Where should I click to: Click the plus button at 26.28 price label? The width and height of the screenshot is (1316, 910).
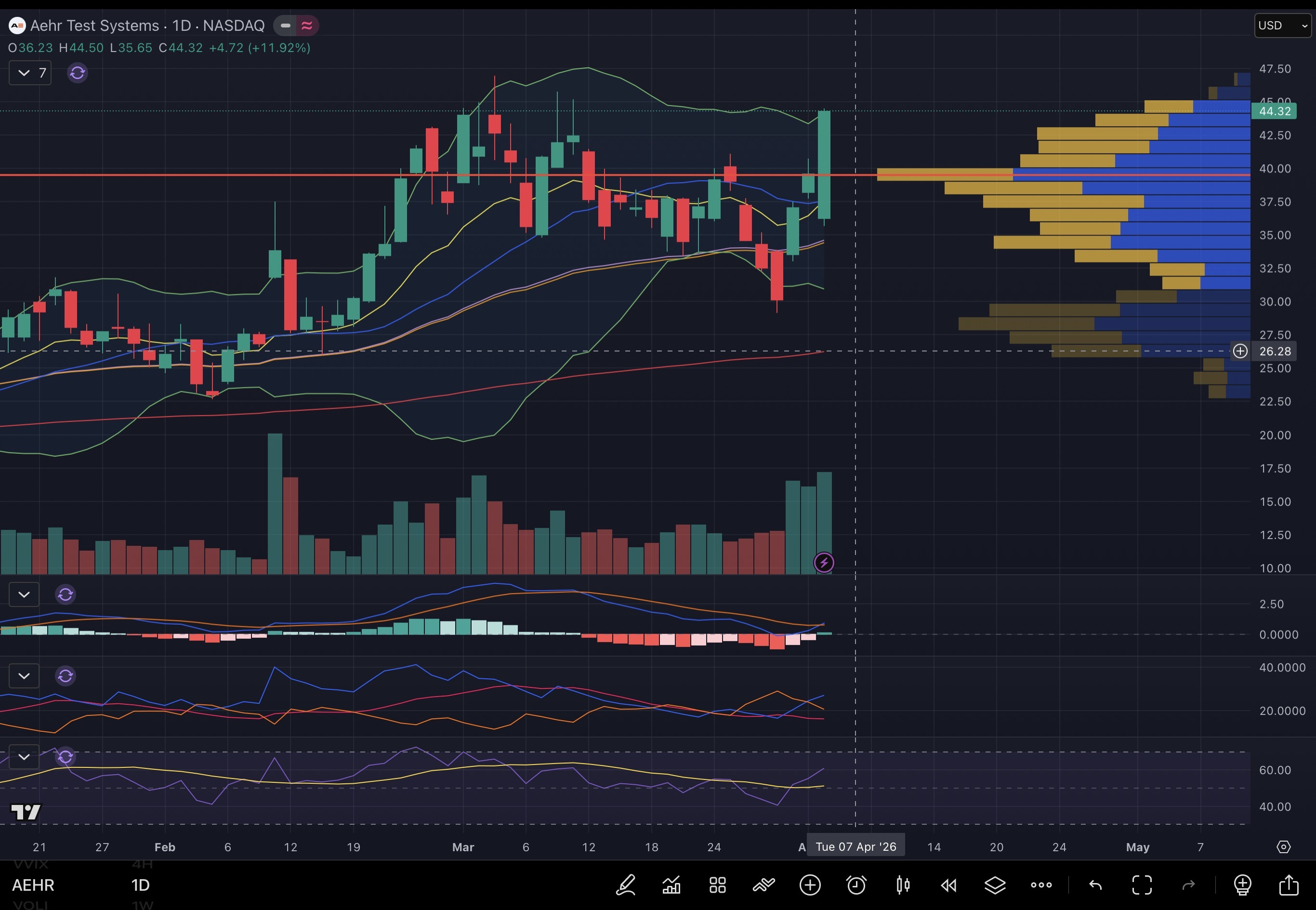point(1240,351)
